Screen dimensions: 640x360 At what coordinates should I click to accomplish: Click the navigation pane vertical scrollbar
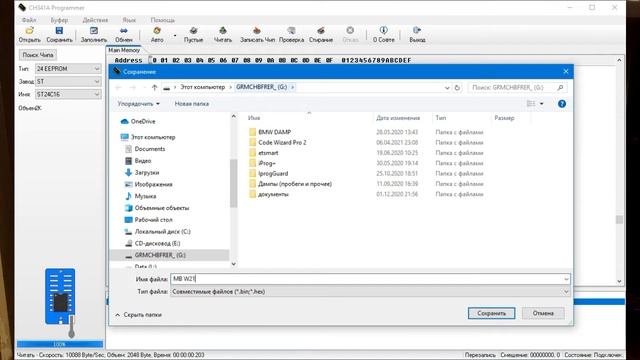pos(233,183)
